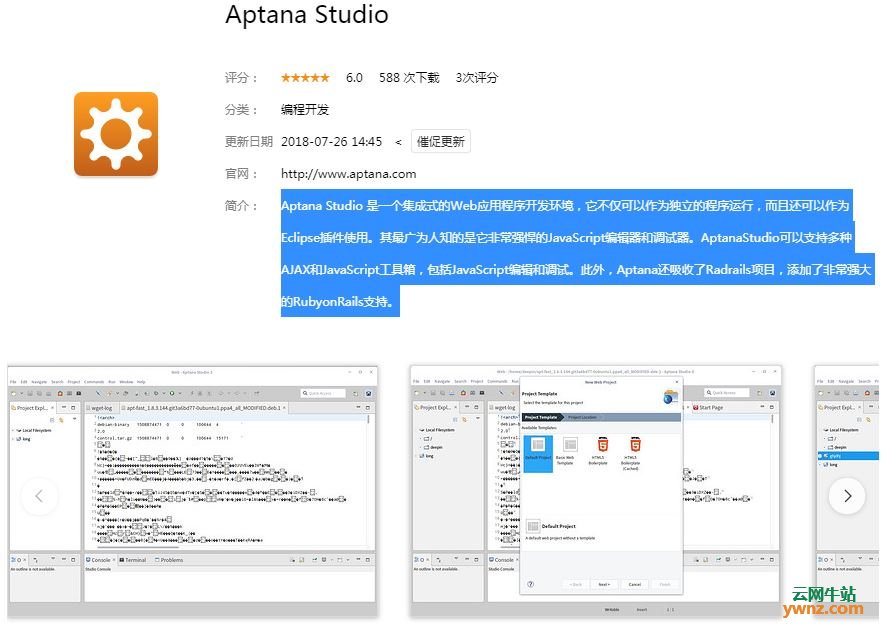The width and height of the screenshot is (883, 624).
Task: Open the first screenshot showing wget-log editor
Action: tap(192, 492)
